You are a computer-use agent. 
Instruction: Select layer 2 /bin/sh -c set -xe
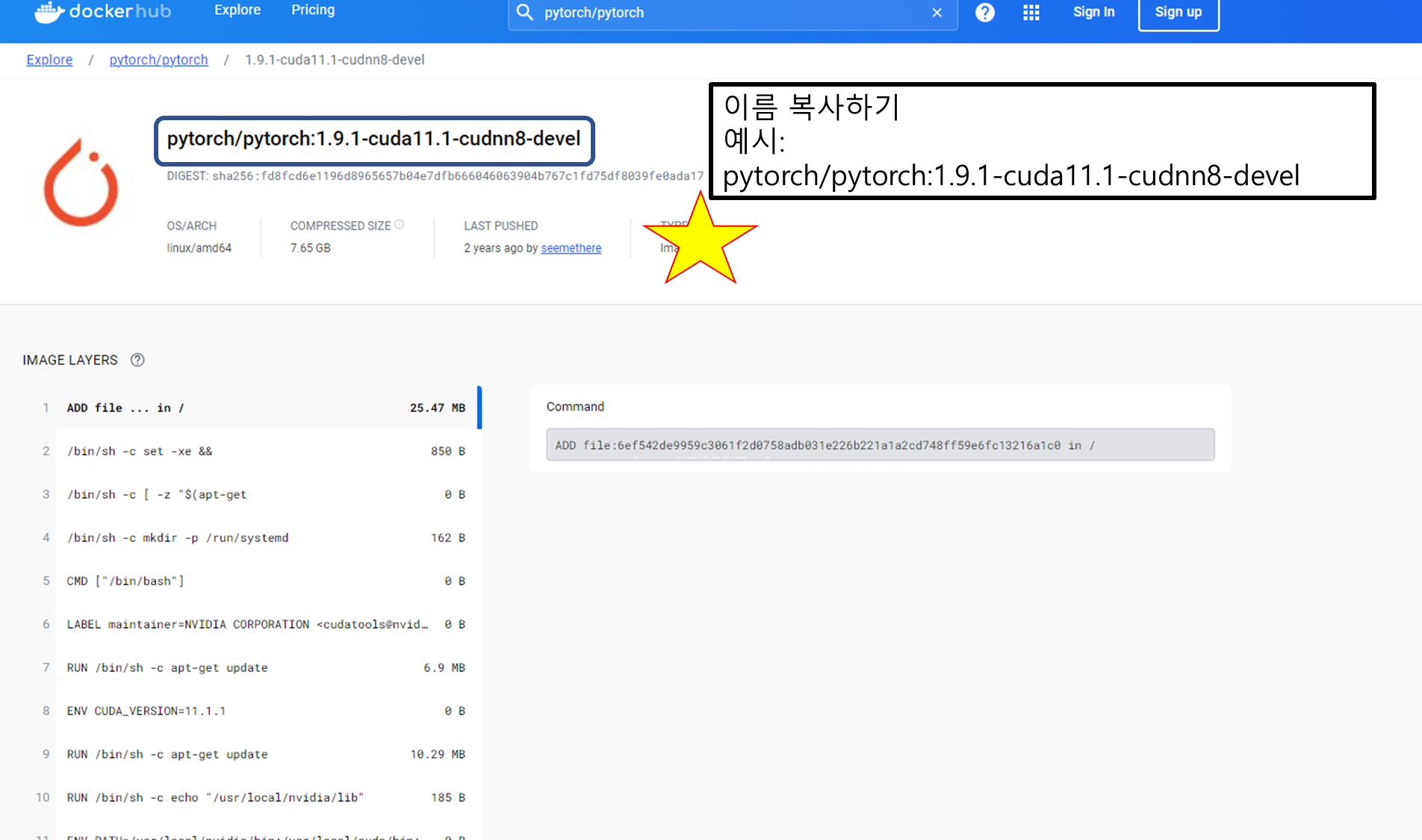(x=254, y=451)
